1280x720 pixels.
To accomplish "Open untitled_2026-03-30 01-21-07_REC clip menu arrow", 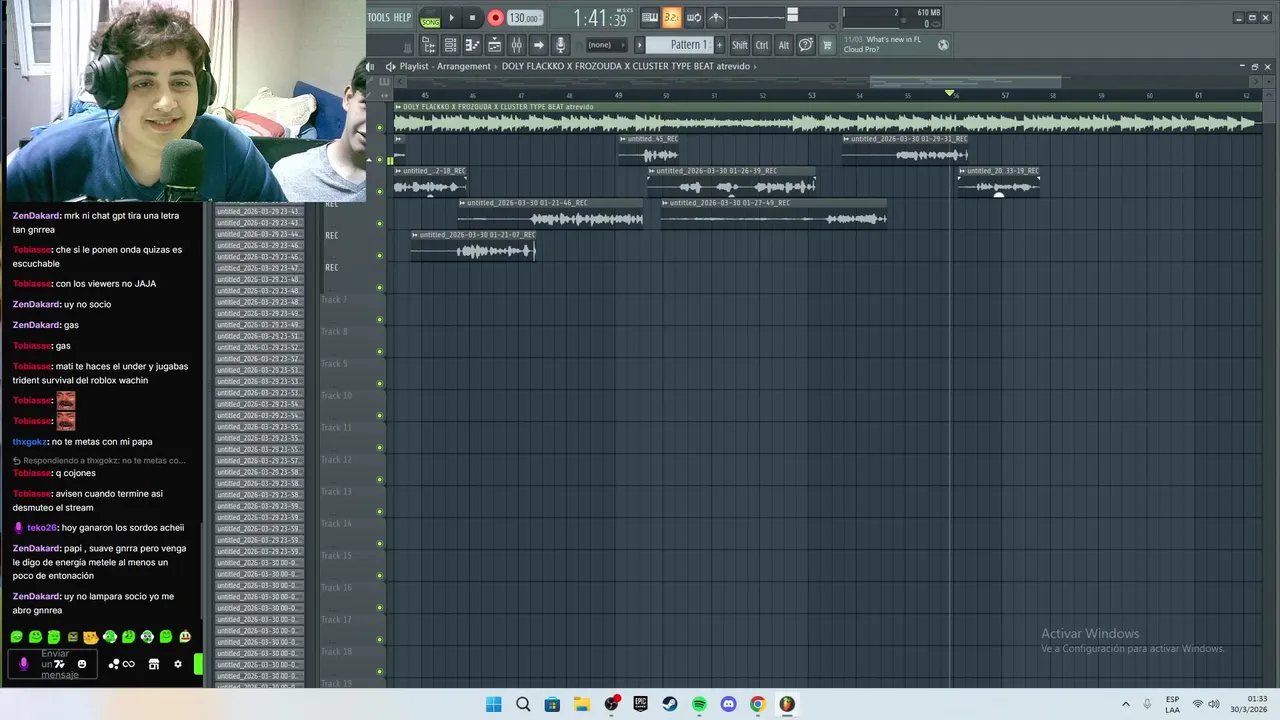I will [x=415, y=235].
